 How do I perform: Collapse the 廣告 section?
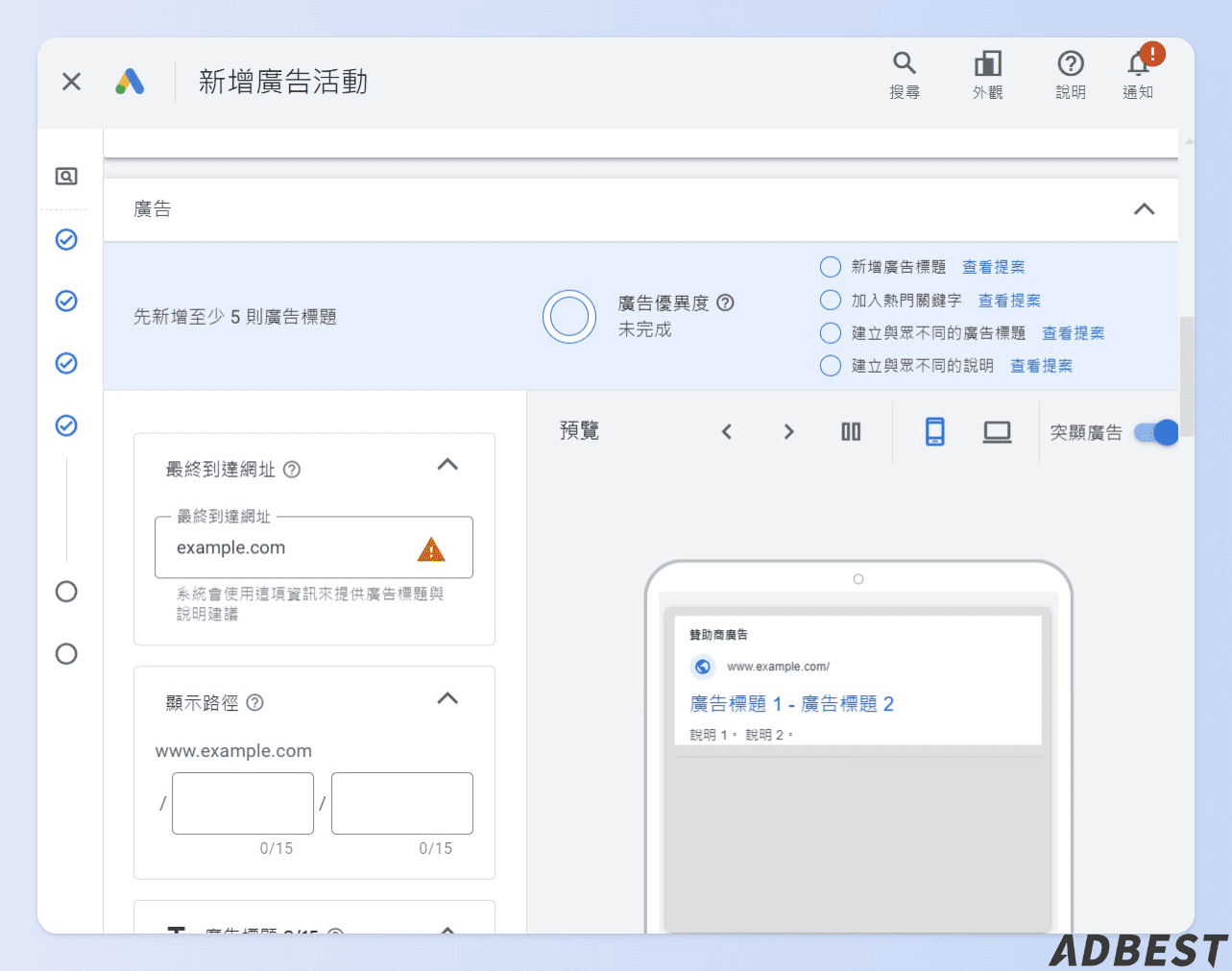[x=1143, y=207]
